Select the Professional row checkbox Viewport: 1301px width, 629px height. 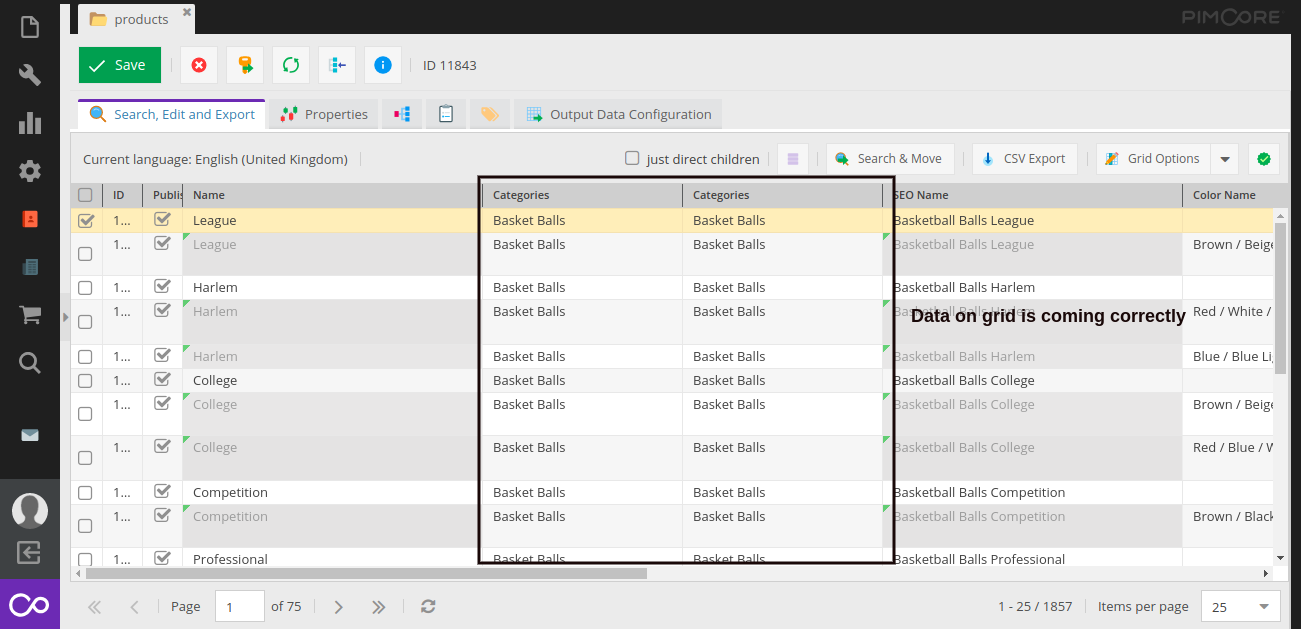[85, 560]
